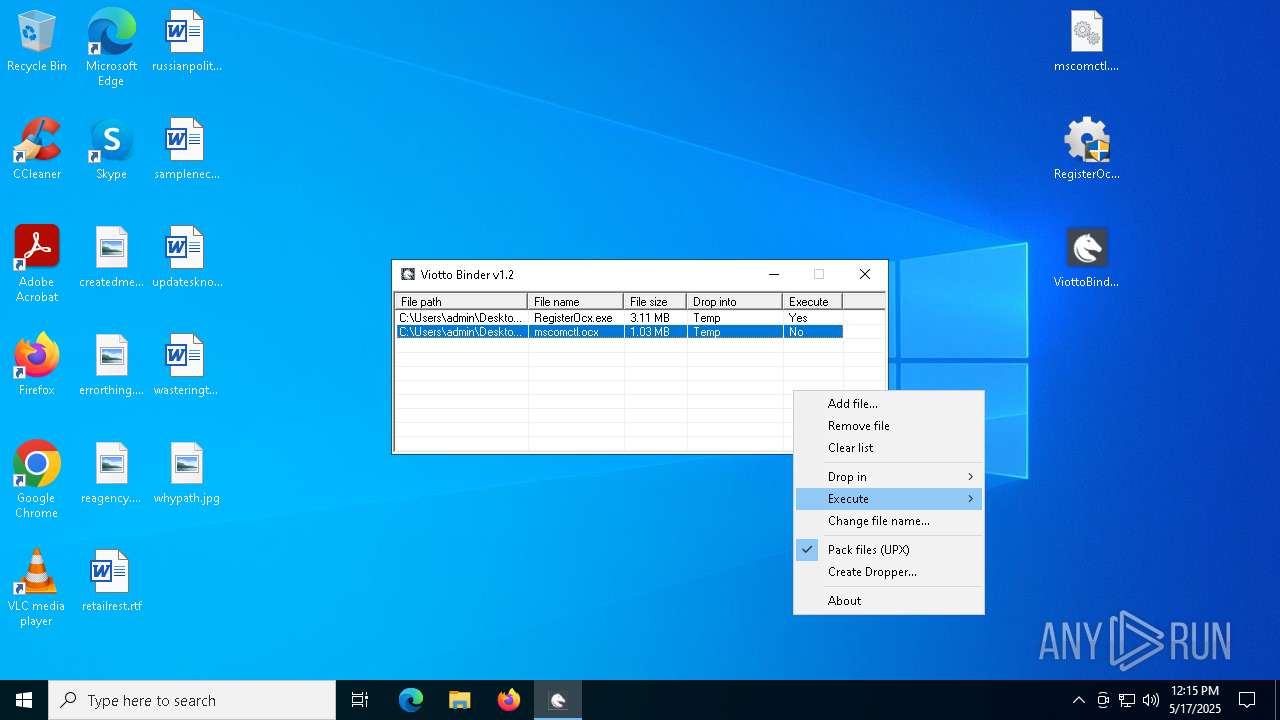The height and width of the screenshot is (720, 1280).
Task: Select the createdme image file icon
Action: [x=111, y=258]
